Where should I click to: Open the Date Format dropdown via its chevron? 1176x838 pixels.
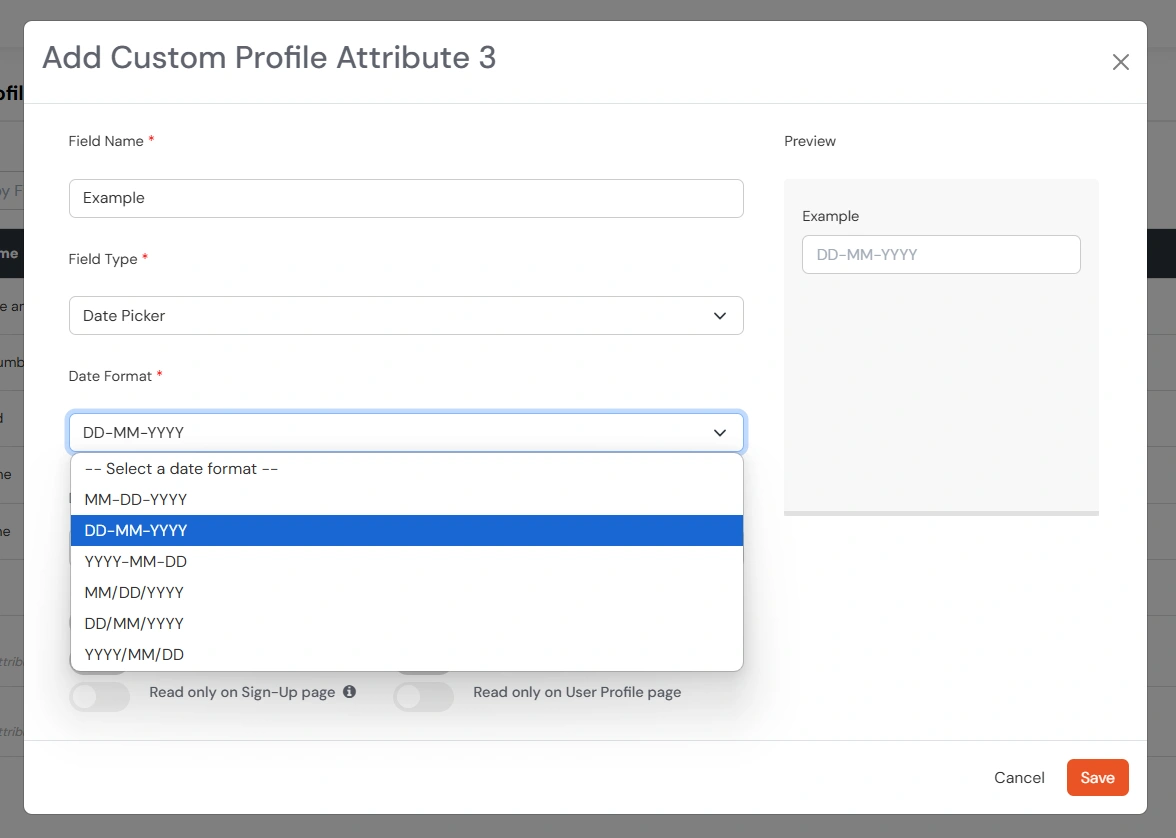pos(719,432)
